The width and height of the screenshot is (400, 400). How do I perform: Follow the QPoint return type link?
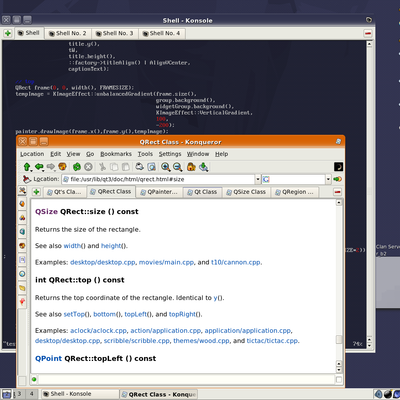[x=48, y=358]
